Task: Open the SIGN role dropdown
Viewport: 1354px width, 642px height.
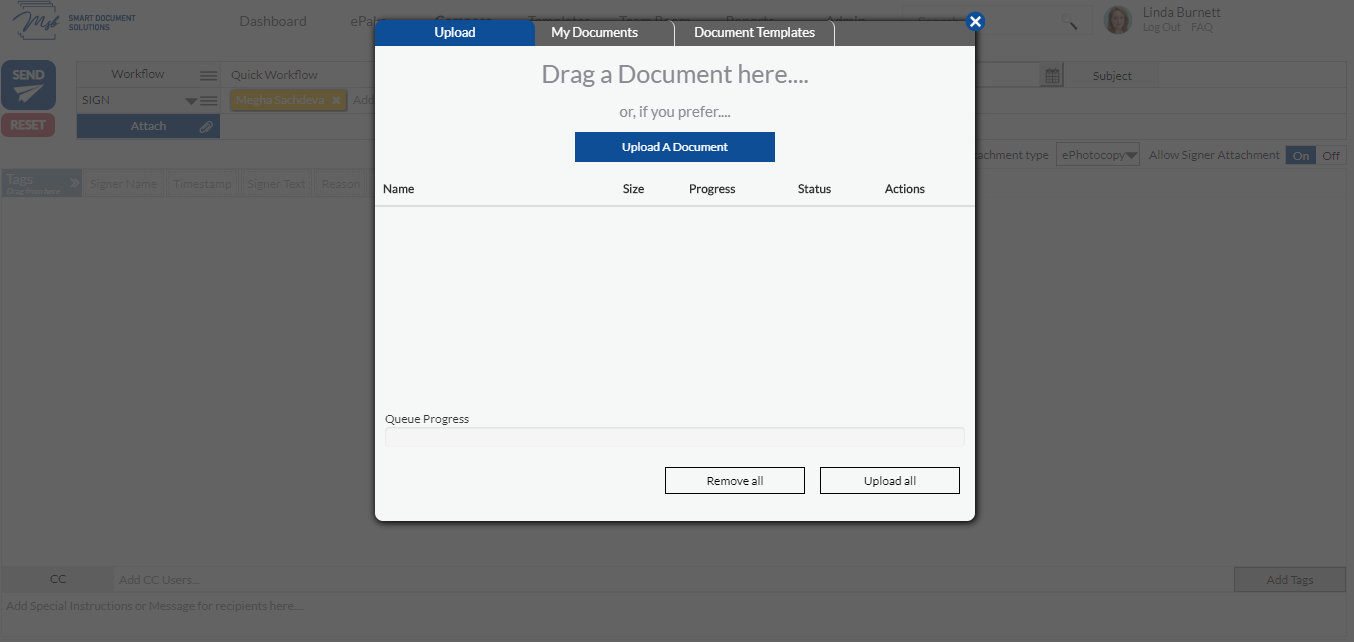Action: pos(188,99)
